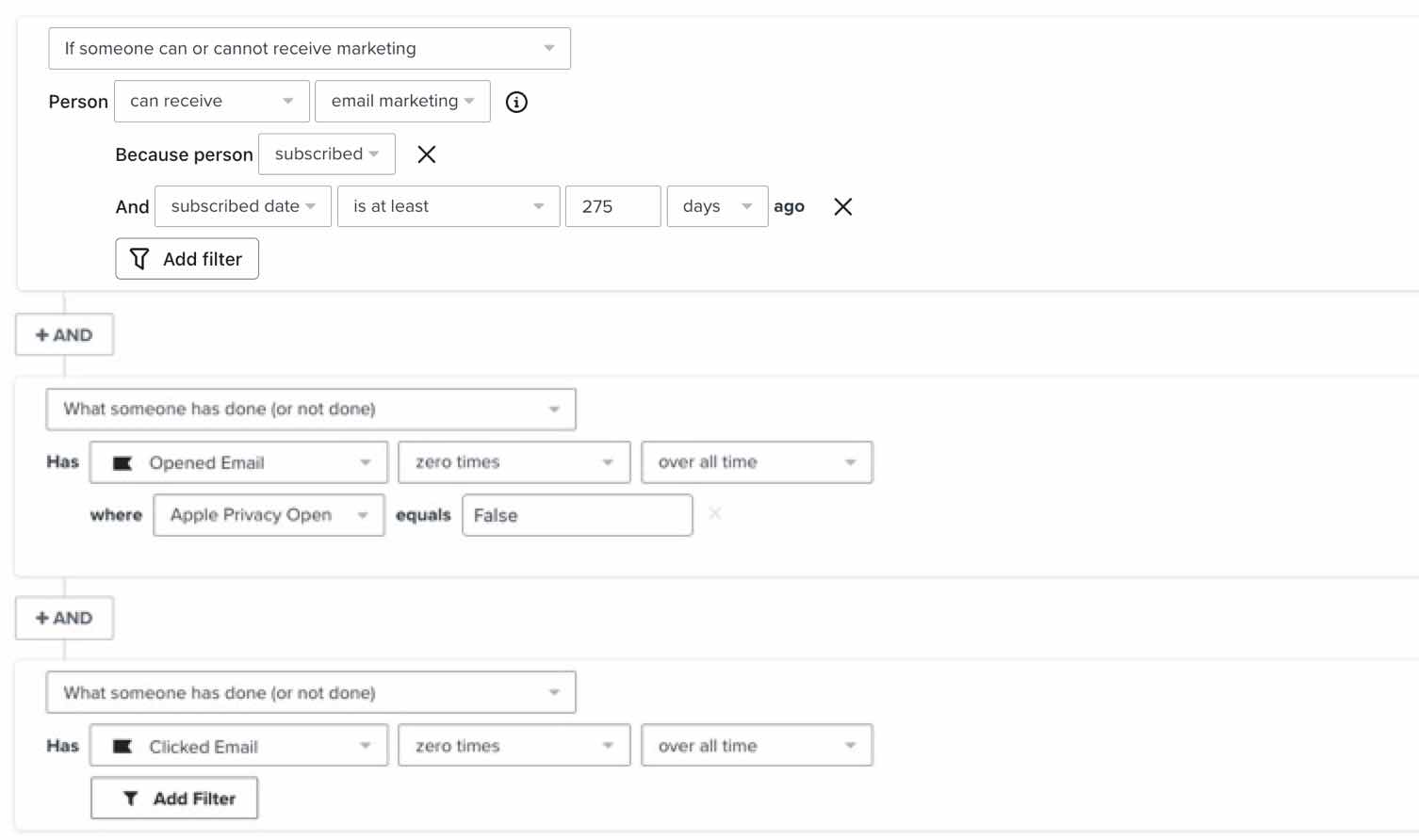Open the Clicked Email metric dropdown
This screenshot has height=840, width=1419.
click(238, 746)
